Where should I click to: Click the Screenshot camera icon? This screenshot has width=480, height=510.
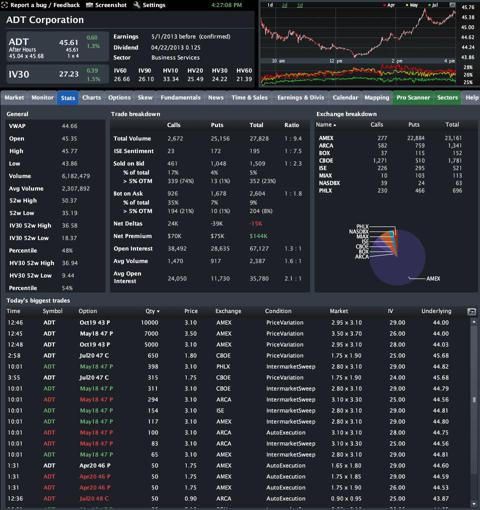click(89, 5)
